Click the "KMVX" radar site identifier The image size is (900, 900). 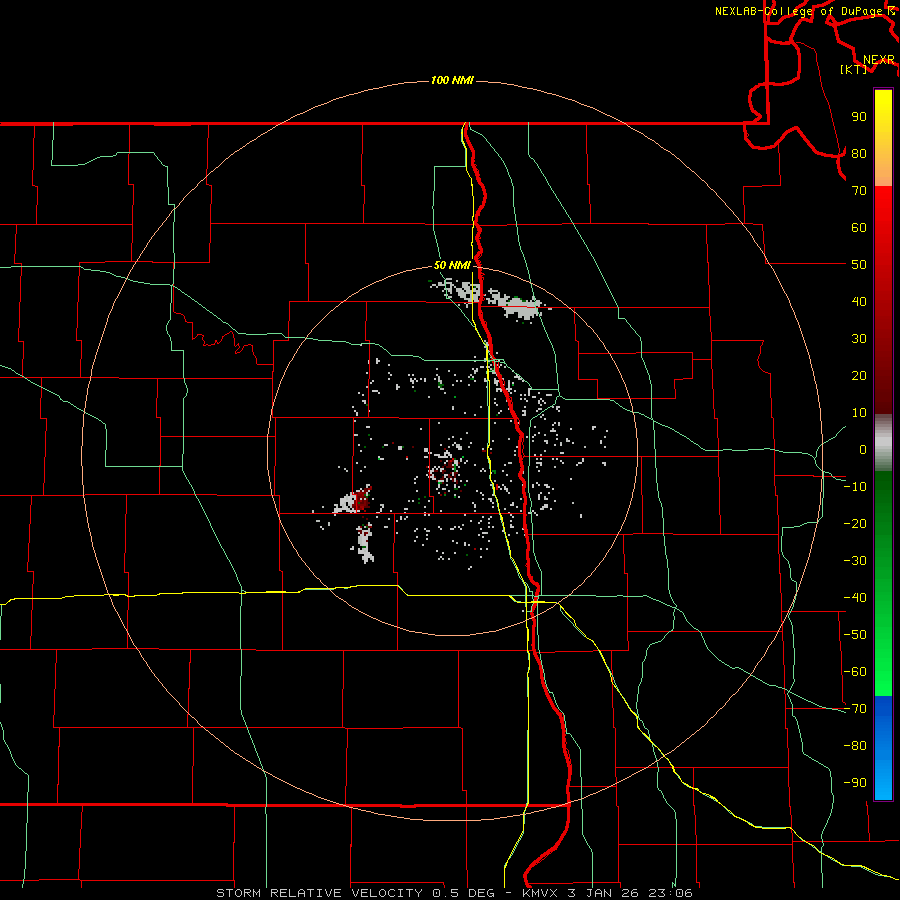[540, 893]
